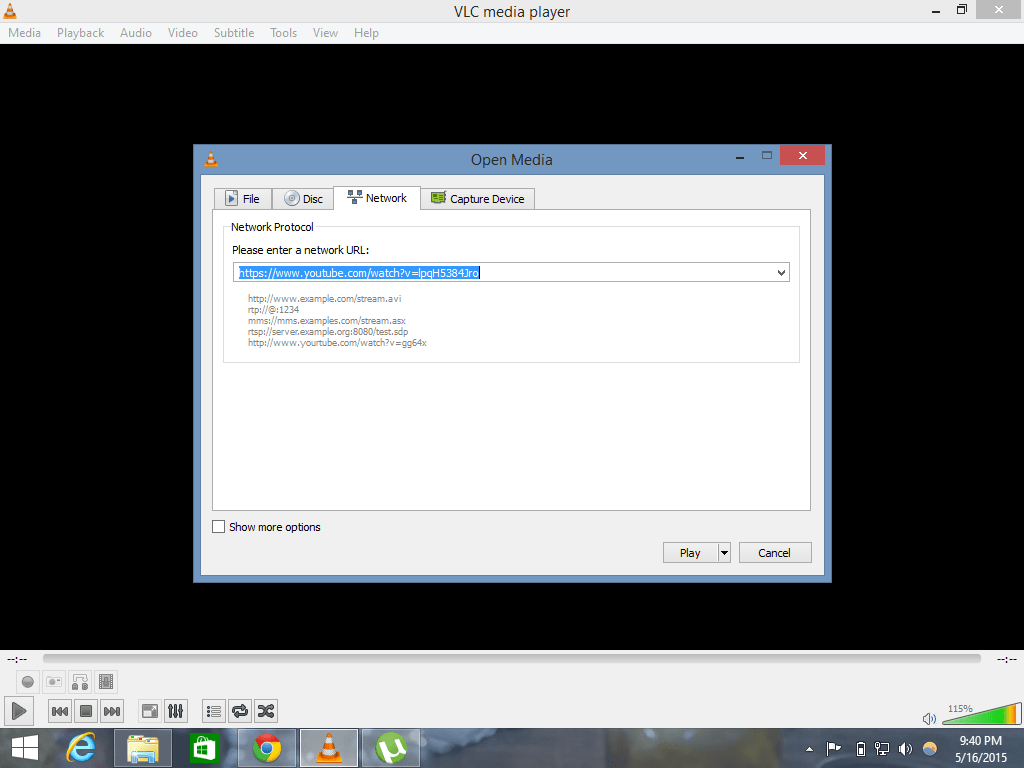
Task: Toggle shuffle random playback
Action: click(x=266, y=711)
